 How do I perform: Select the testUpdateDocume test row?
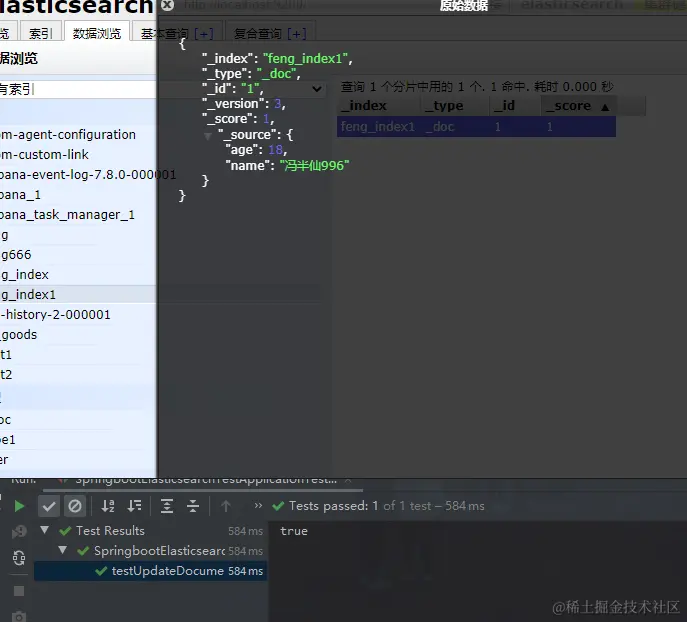coord(150,571)
